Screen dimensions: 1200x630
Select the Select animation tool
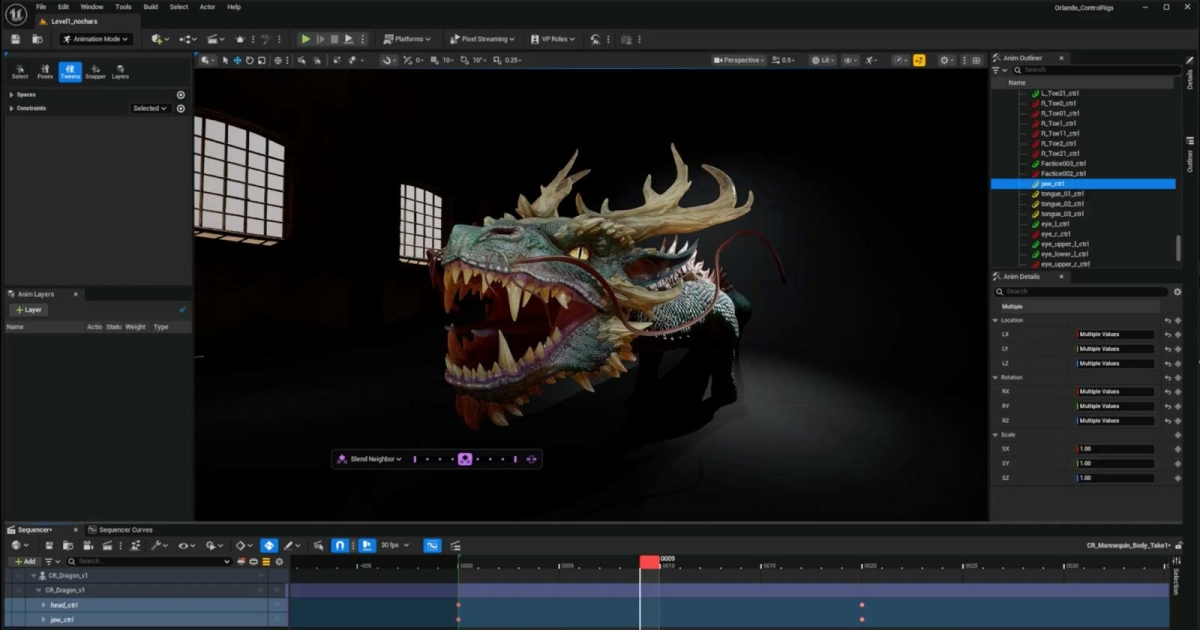point(20,72)
